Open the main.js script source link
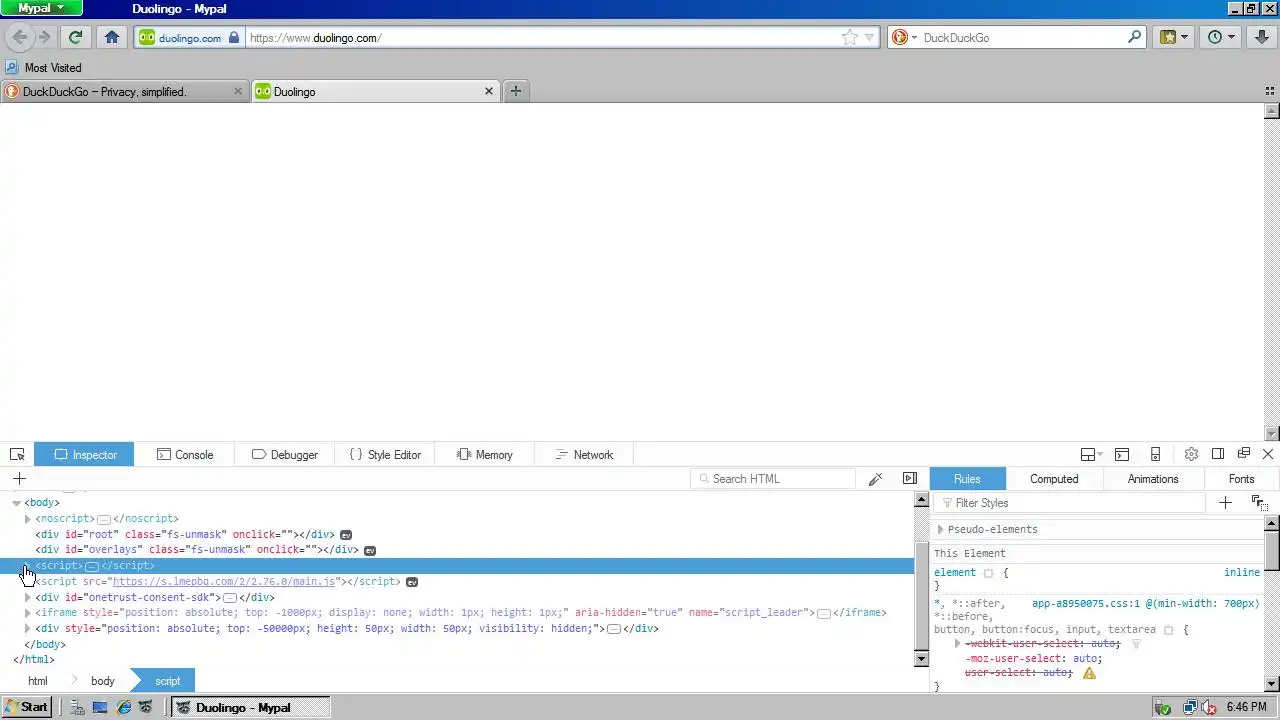 pyautogui.click(x=225, y=582)
